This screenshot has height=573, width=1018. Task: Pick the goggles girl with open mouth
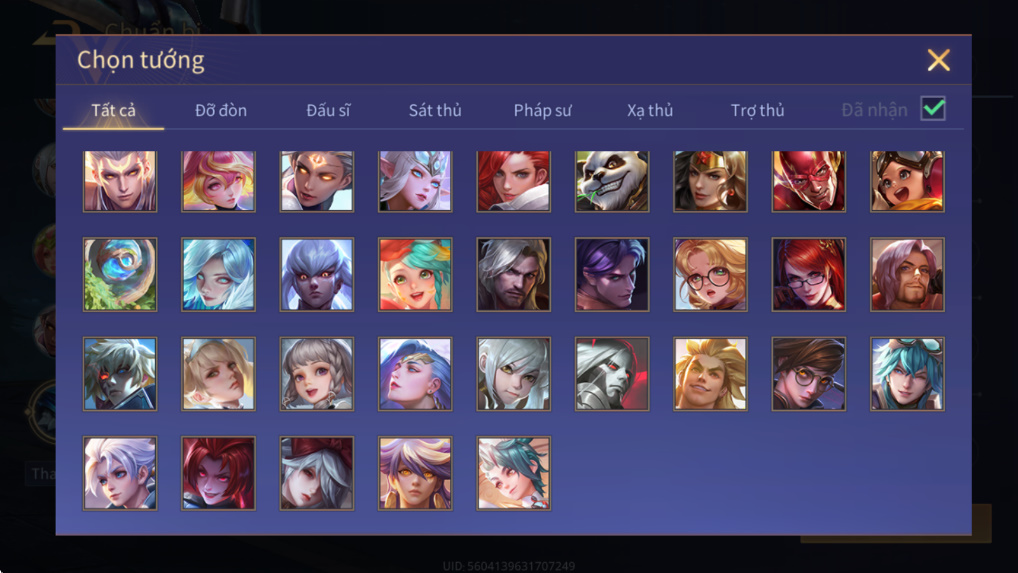click(x=907, y=181)
